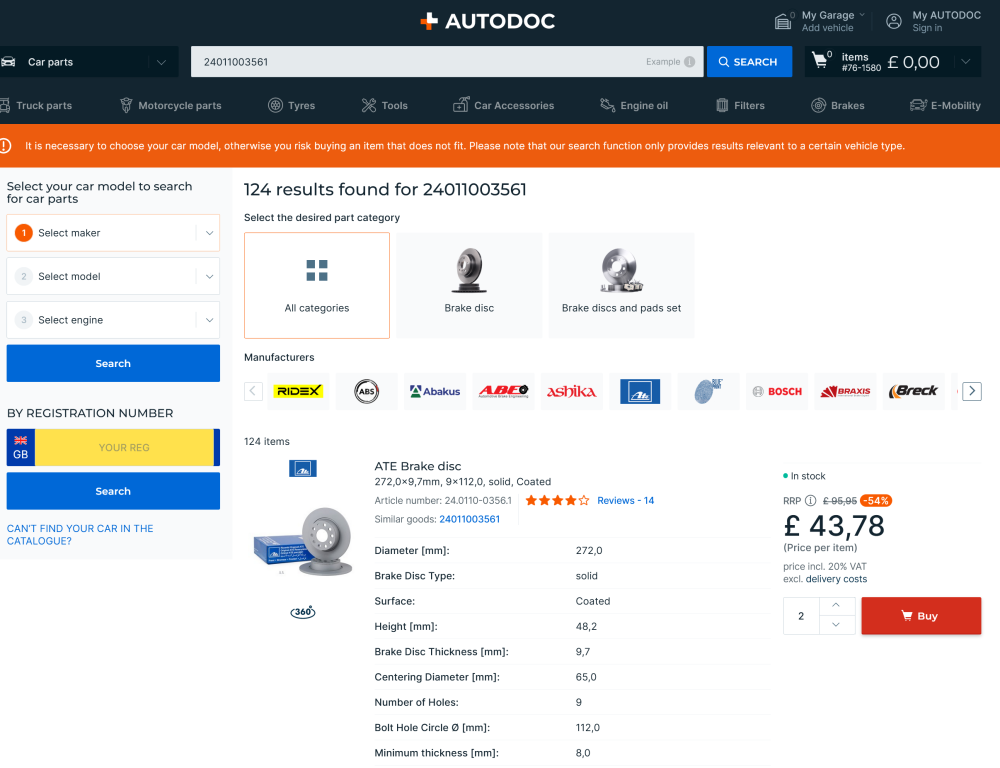The width and height of the screenshot is (1000, 768).
Task: Open Filters menu
Action: 740,105
